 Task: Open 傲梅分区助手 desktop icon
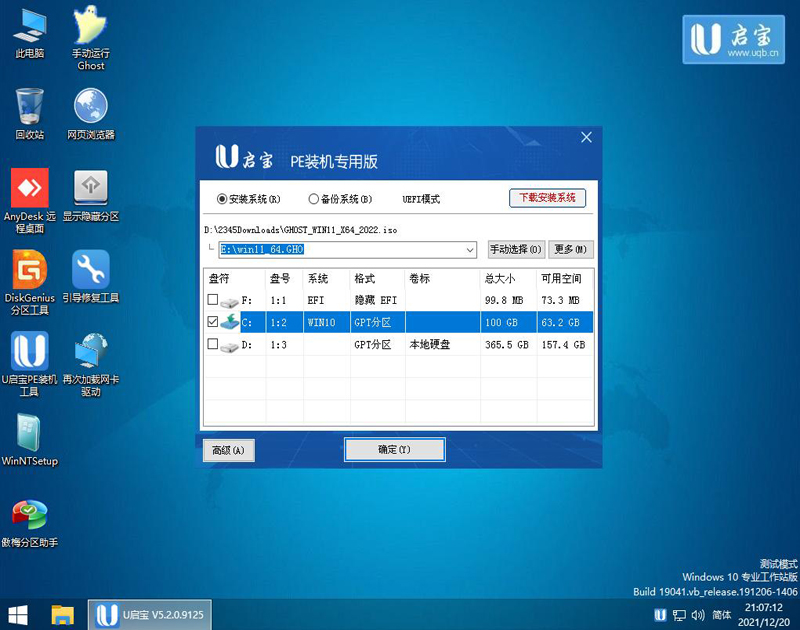click(30, 523)
